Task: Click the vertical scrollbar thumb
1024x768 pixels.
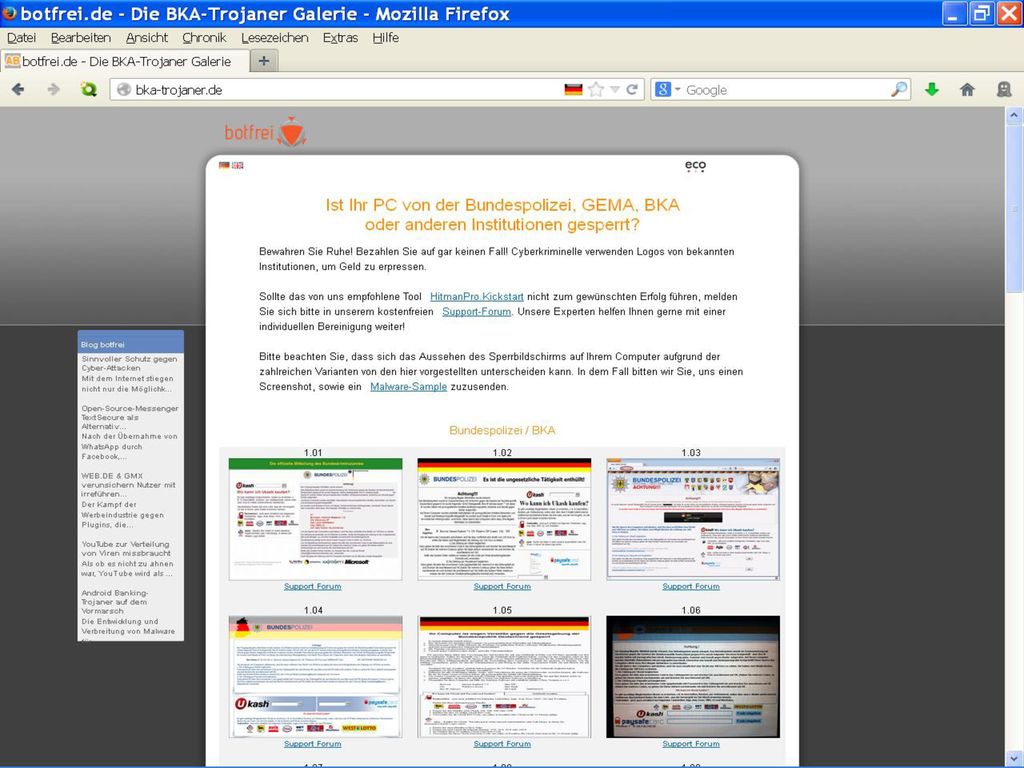Action: [x=1014, y=209]
